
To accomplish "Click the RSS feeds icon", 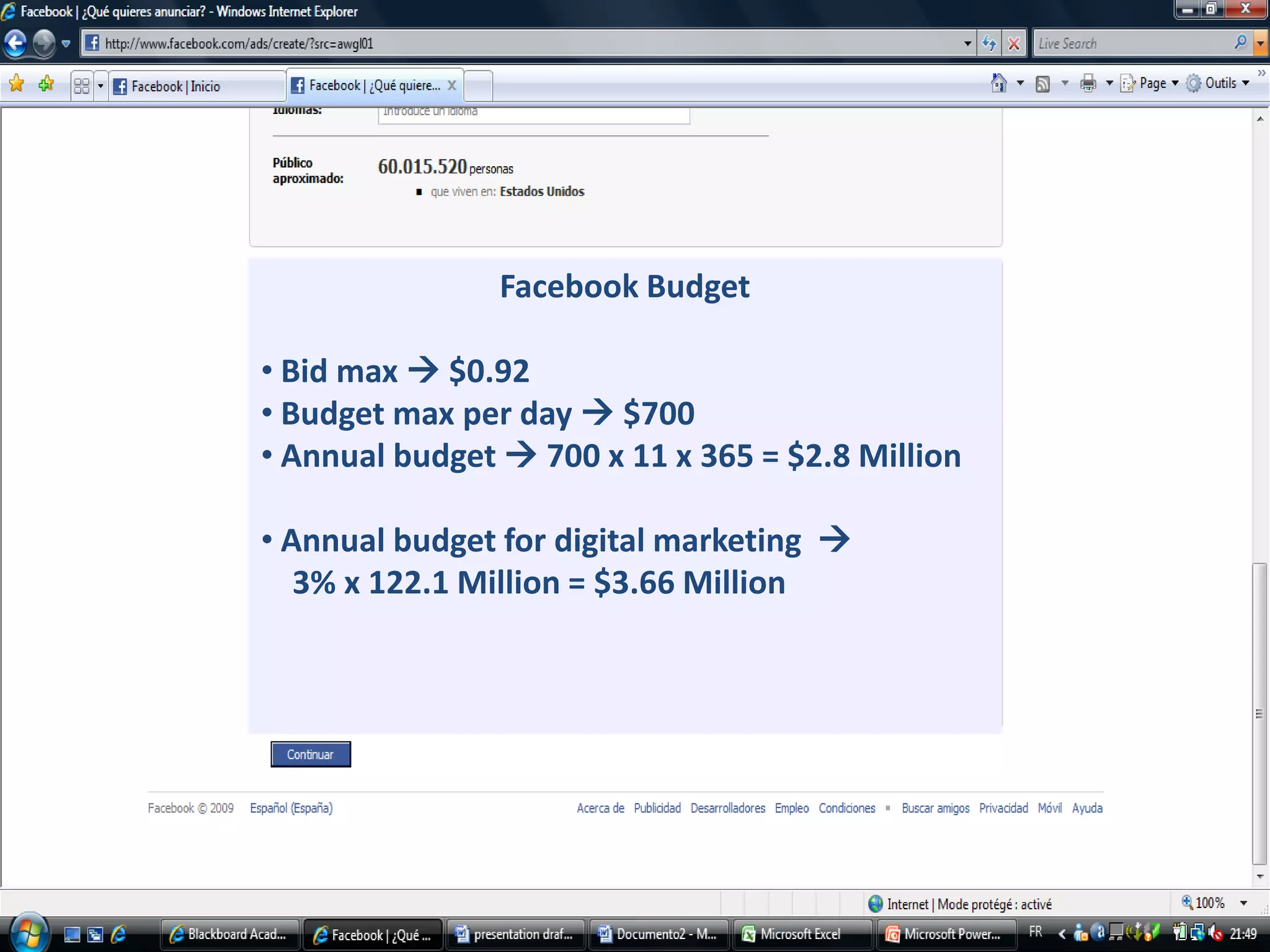I will point(1043,83).
